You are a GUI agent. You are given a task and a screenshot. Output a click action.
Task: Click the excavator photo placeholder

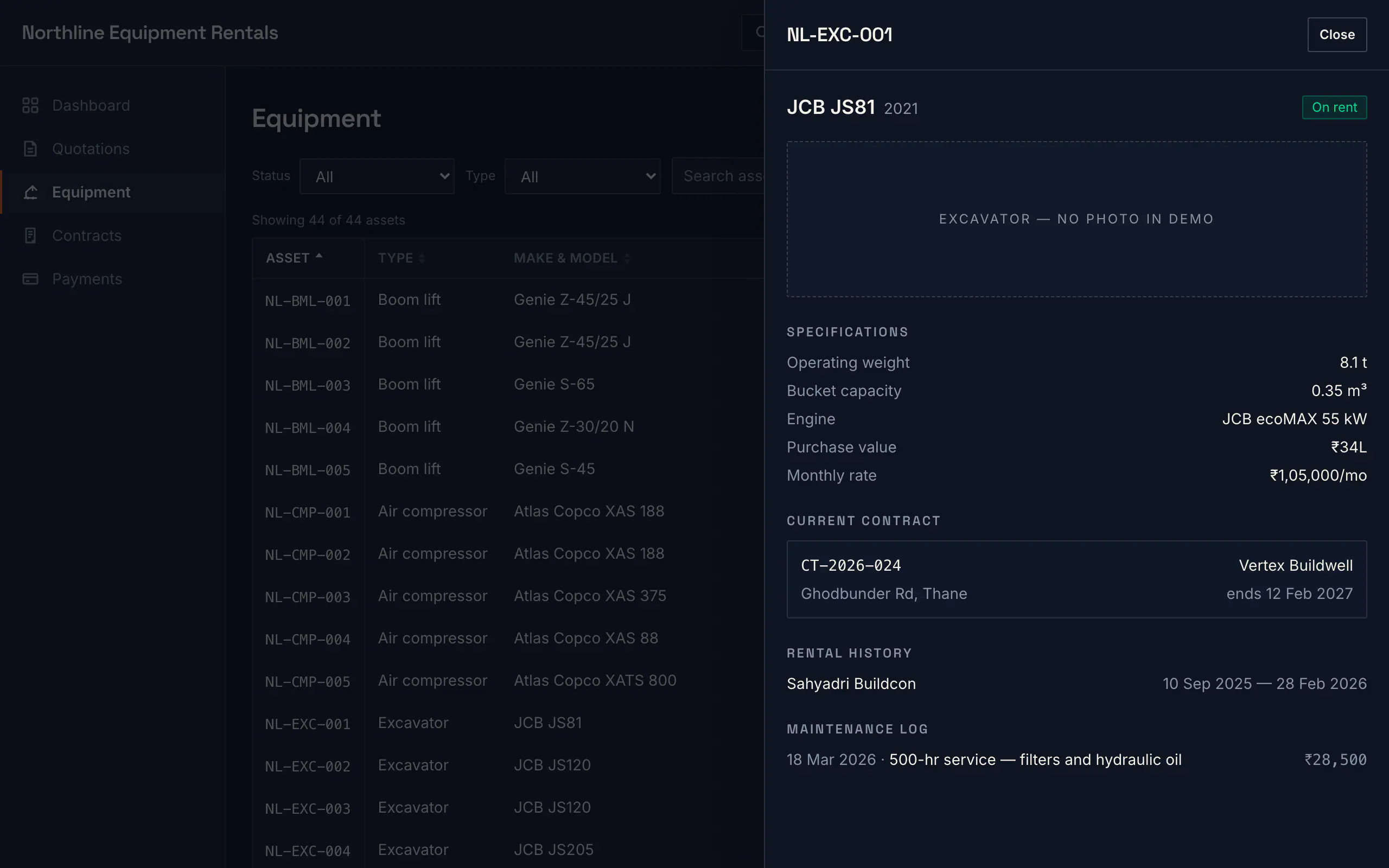[1076, 219]
